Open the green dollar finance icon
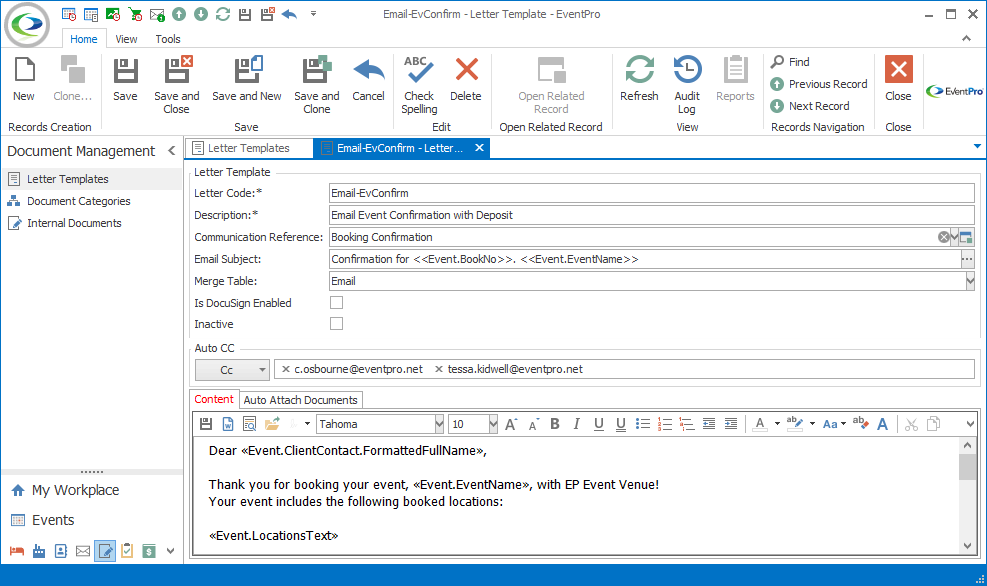 pos(149,551)
